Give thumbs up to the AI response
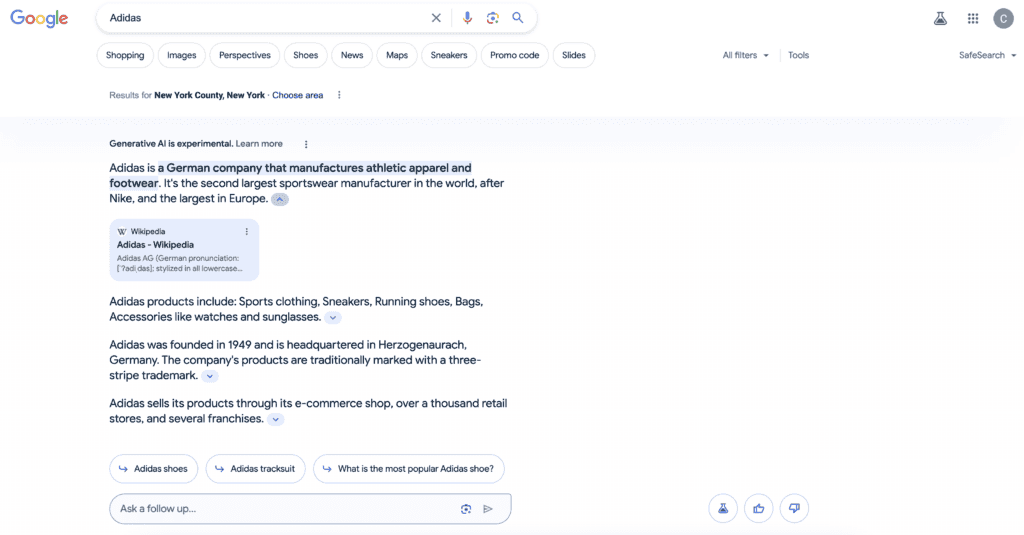The height and width of the screenshot is (535, 1024). (759, 508)
